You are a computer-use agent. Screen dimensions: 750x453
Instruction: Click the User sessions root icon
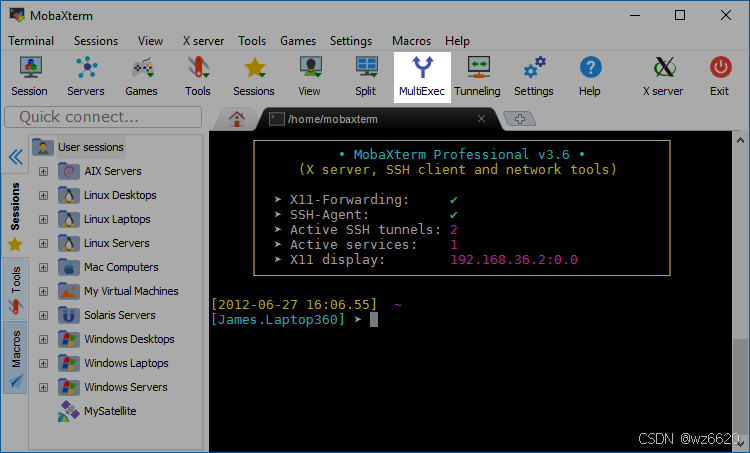point(43,147)
